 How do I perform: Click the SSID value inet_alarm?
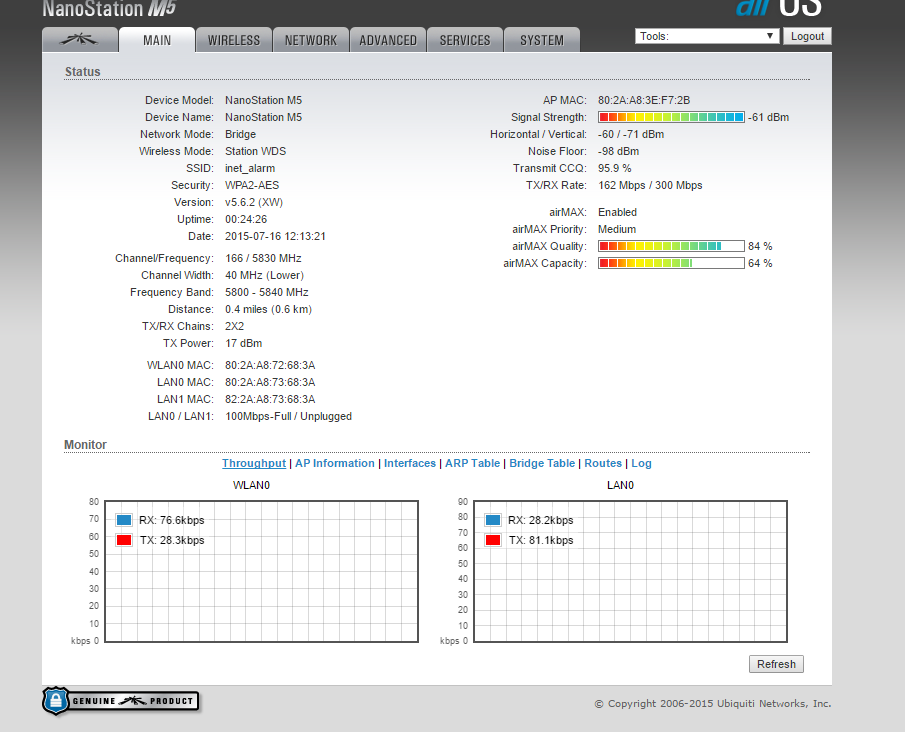click(250, 168)
